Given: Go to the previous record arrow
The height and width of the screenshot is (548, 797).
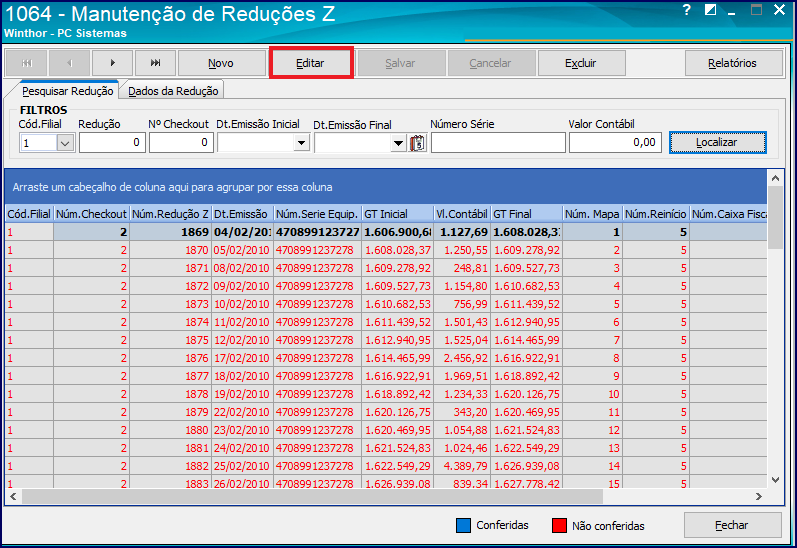Looking at the screenshot, I should click(x=70, y=63).
